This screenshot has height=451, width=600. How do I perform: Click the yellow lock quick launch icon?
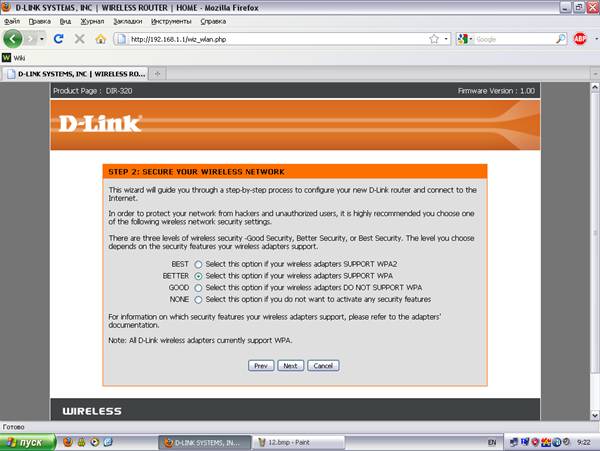[x=82, y=442]
